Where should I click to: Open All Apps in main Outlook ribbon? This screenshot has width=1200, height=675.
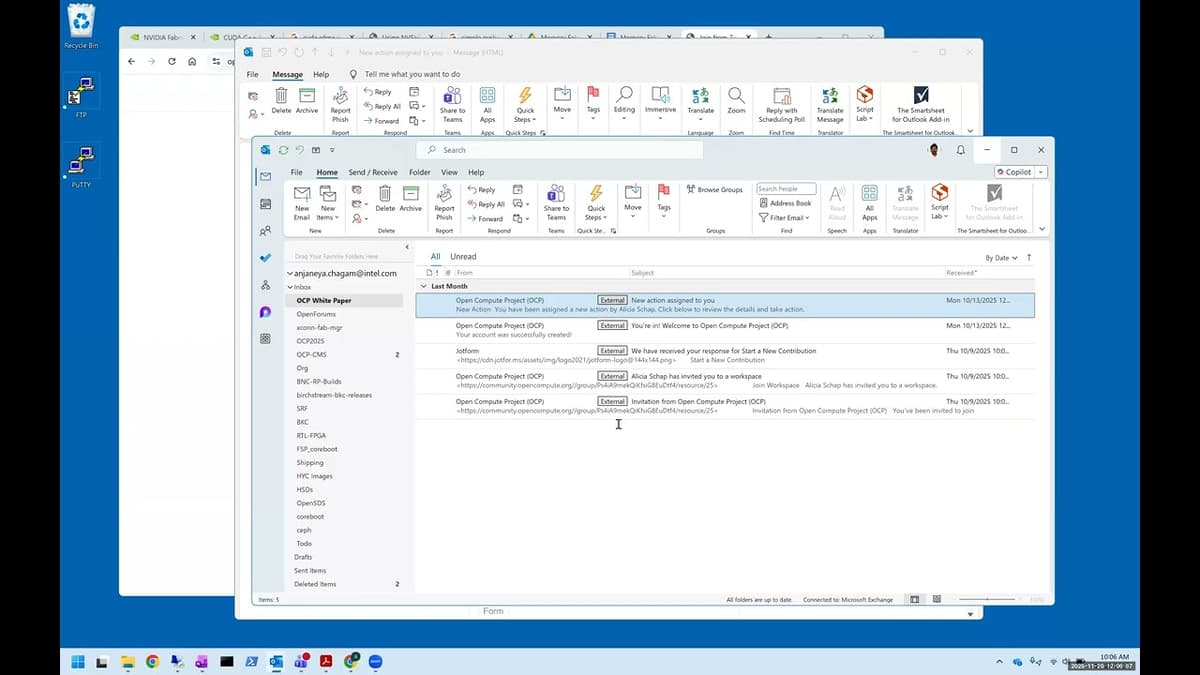tap(870, 203)
